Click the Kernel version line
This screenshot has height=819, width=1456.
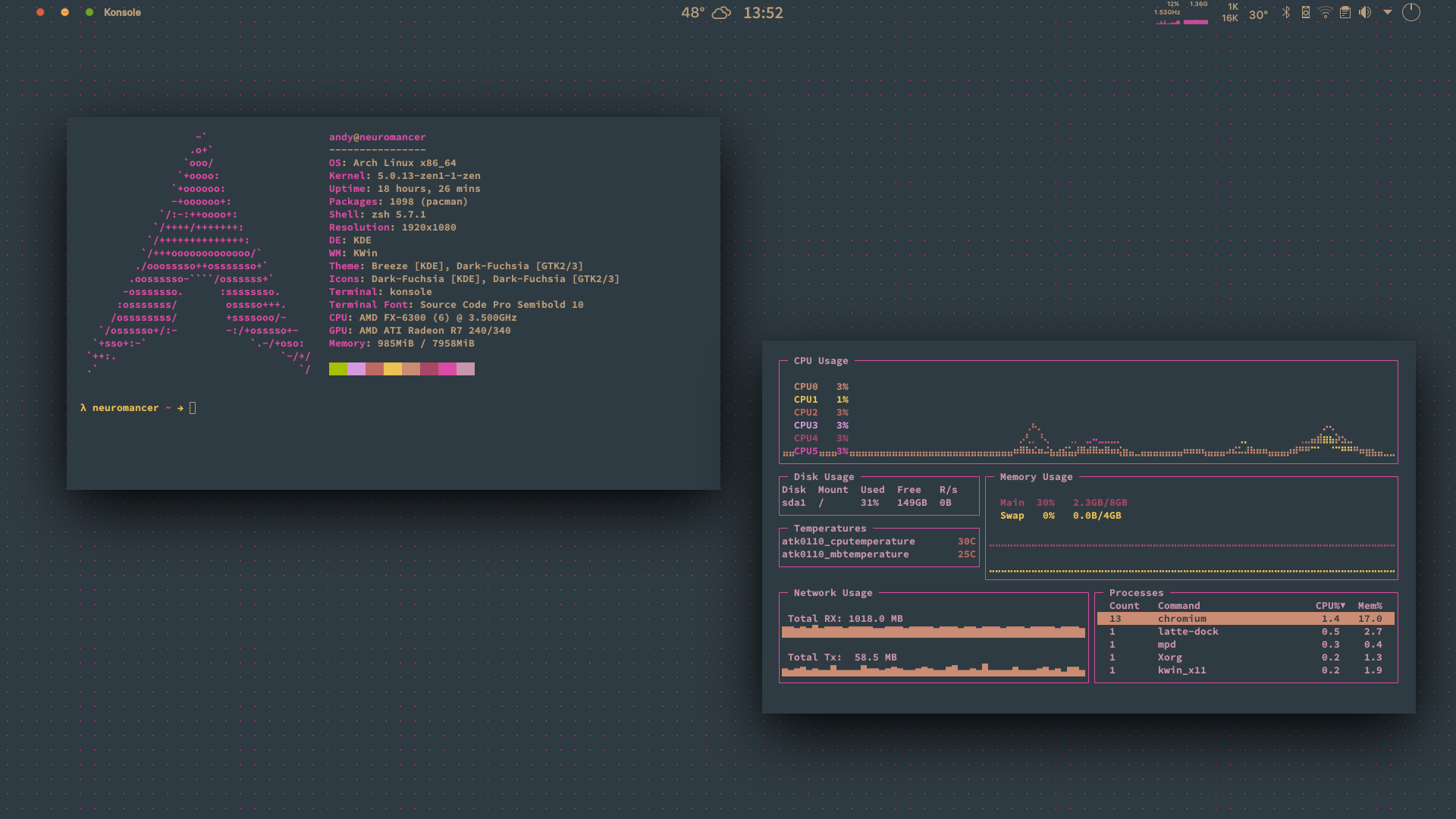click(404, 176)
